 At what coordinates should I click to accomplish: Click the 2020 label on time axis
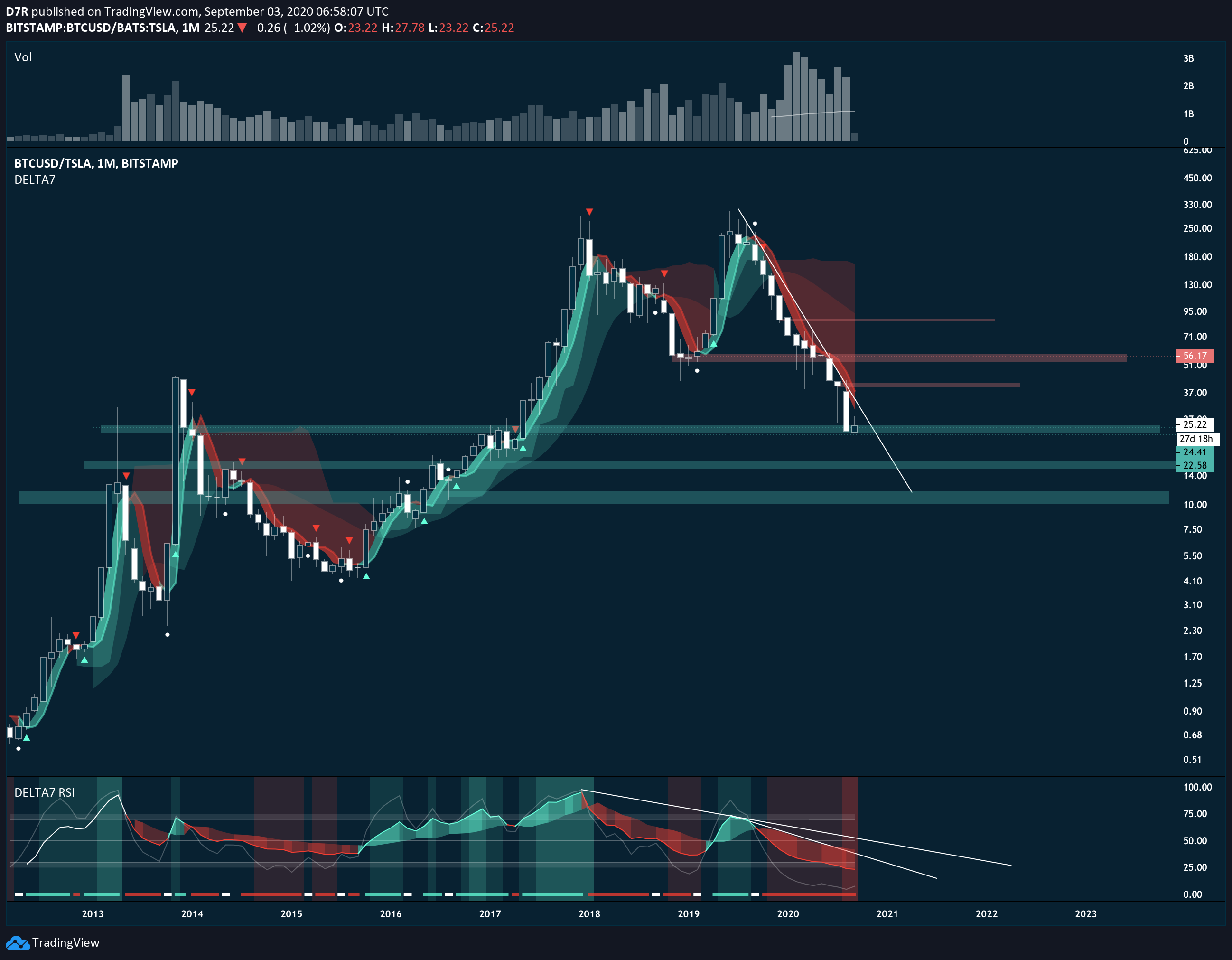pyautogui.click(x=787, y=914)
